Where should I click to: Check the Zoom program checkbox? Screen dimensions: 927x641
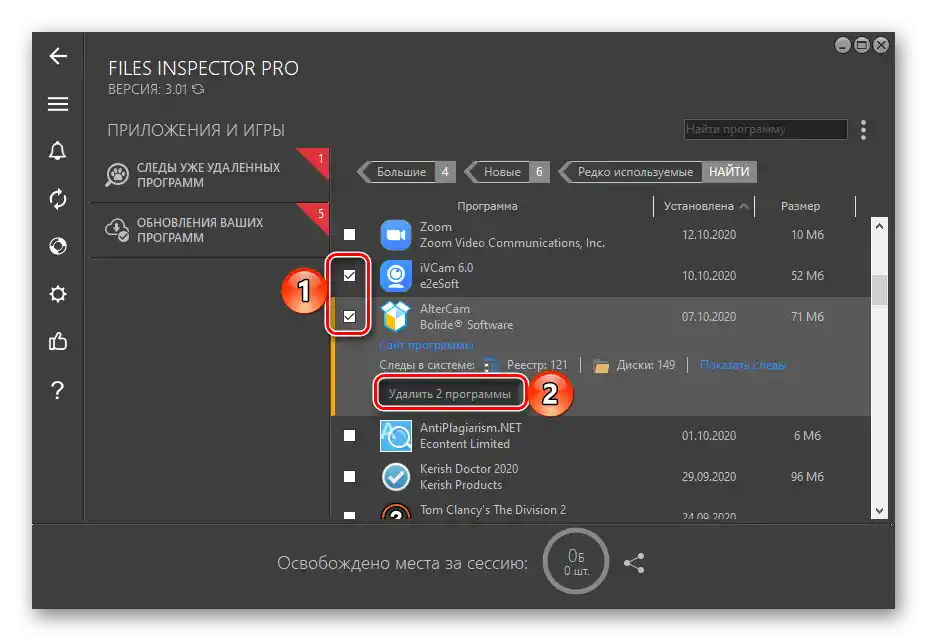pos(349,235)
